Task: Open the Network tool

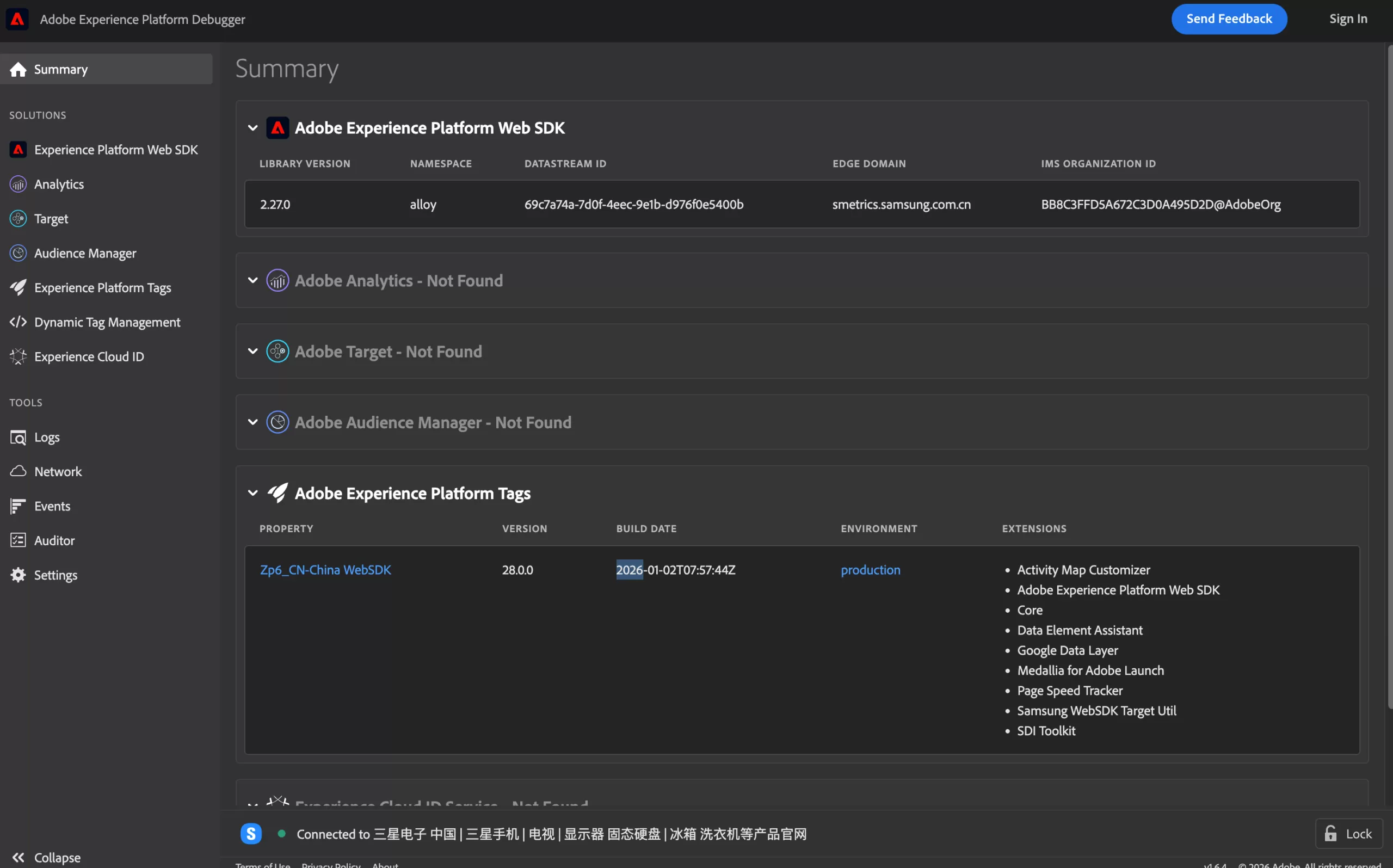Action: pyautogui.click(x=57, y=471)
